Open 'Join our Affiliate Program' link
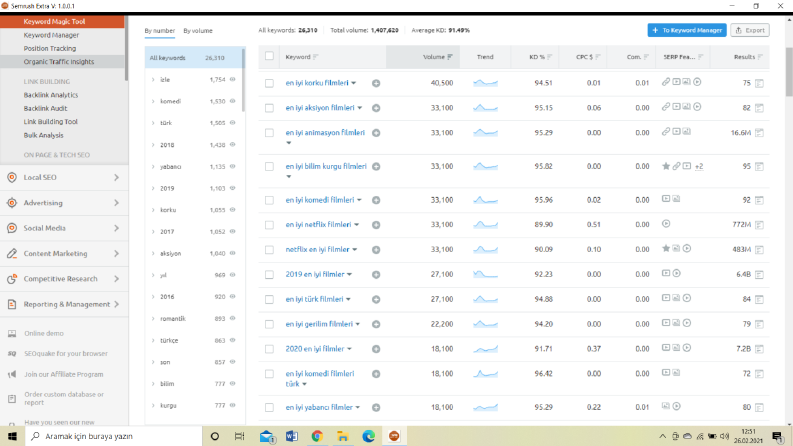The height and width of the screenshot is (446, 793). (64, 374)
